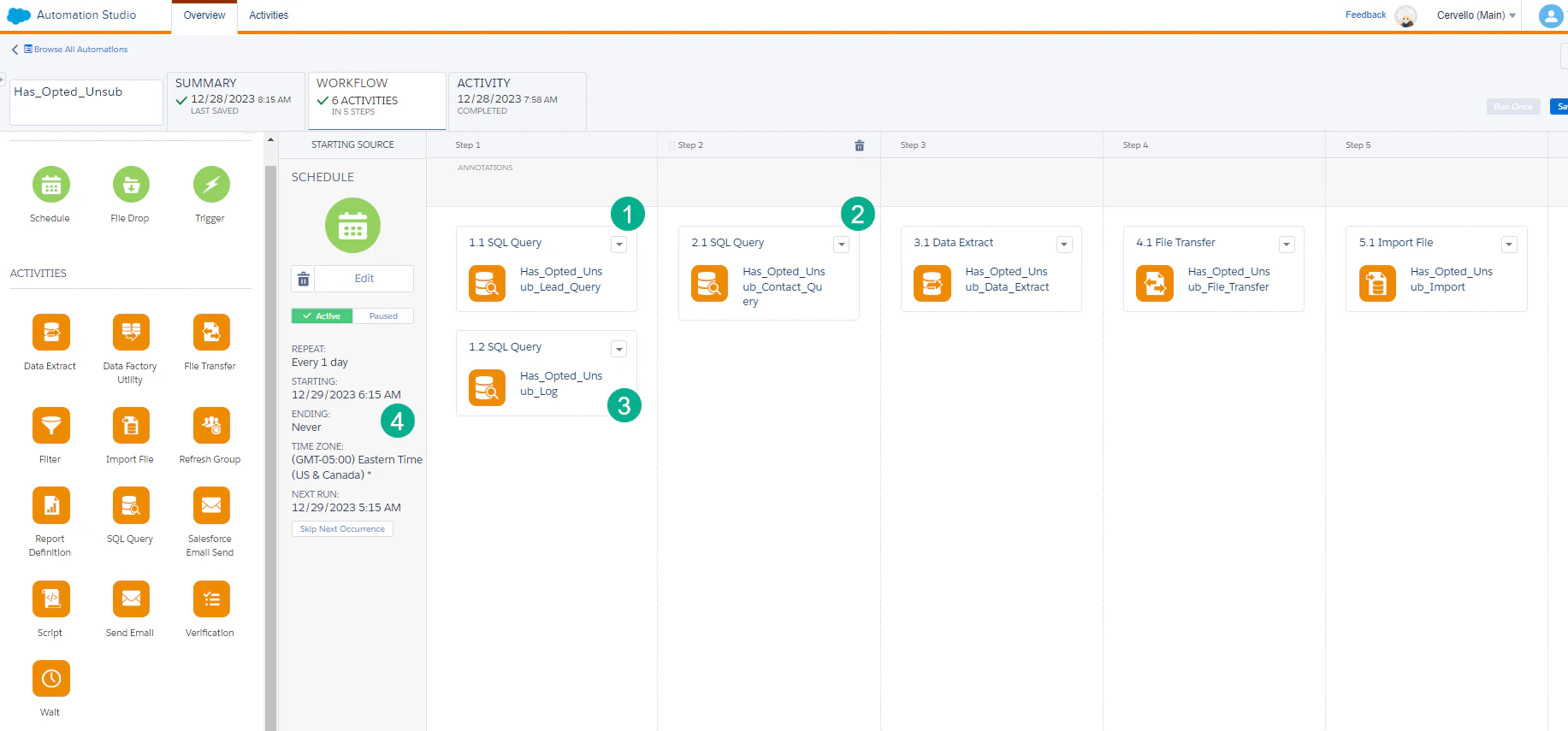Pick the SQL Query activity icon in palette
This screenshot has height=731, width=1568.
click(131, 505)
